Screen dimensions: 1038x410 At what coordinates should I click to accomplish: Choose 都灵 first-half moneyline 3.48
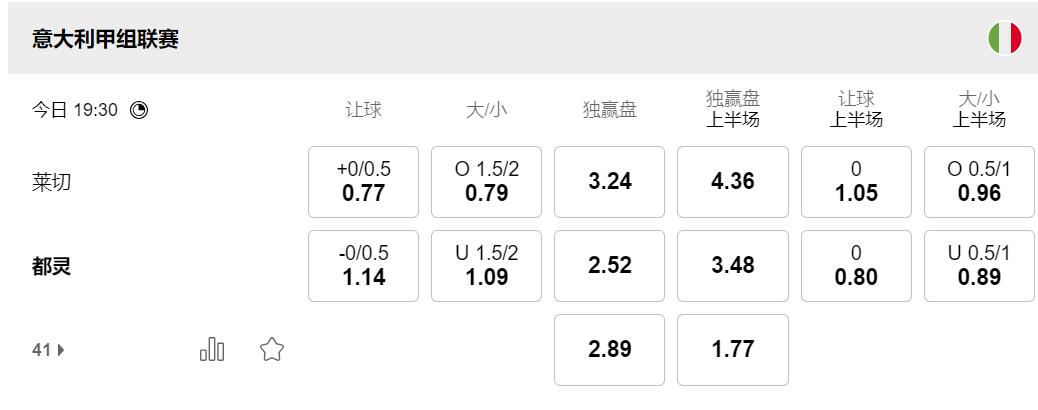(x=733, y=266)
